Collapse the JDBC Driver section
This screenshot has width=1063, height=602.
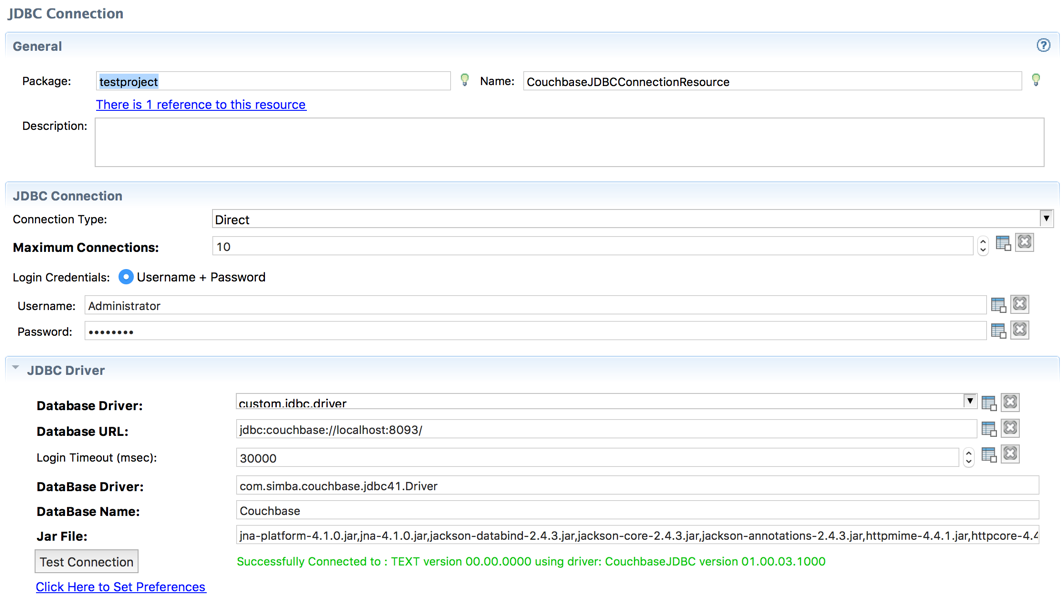pyautogui.click(x=15, y=368)
